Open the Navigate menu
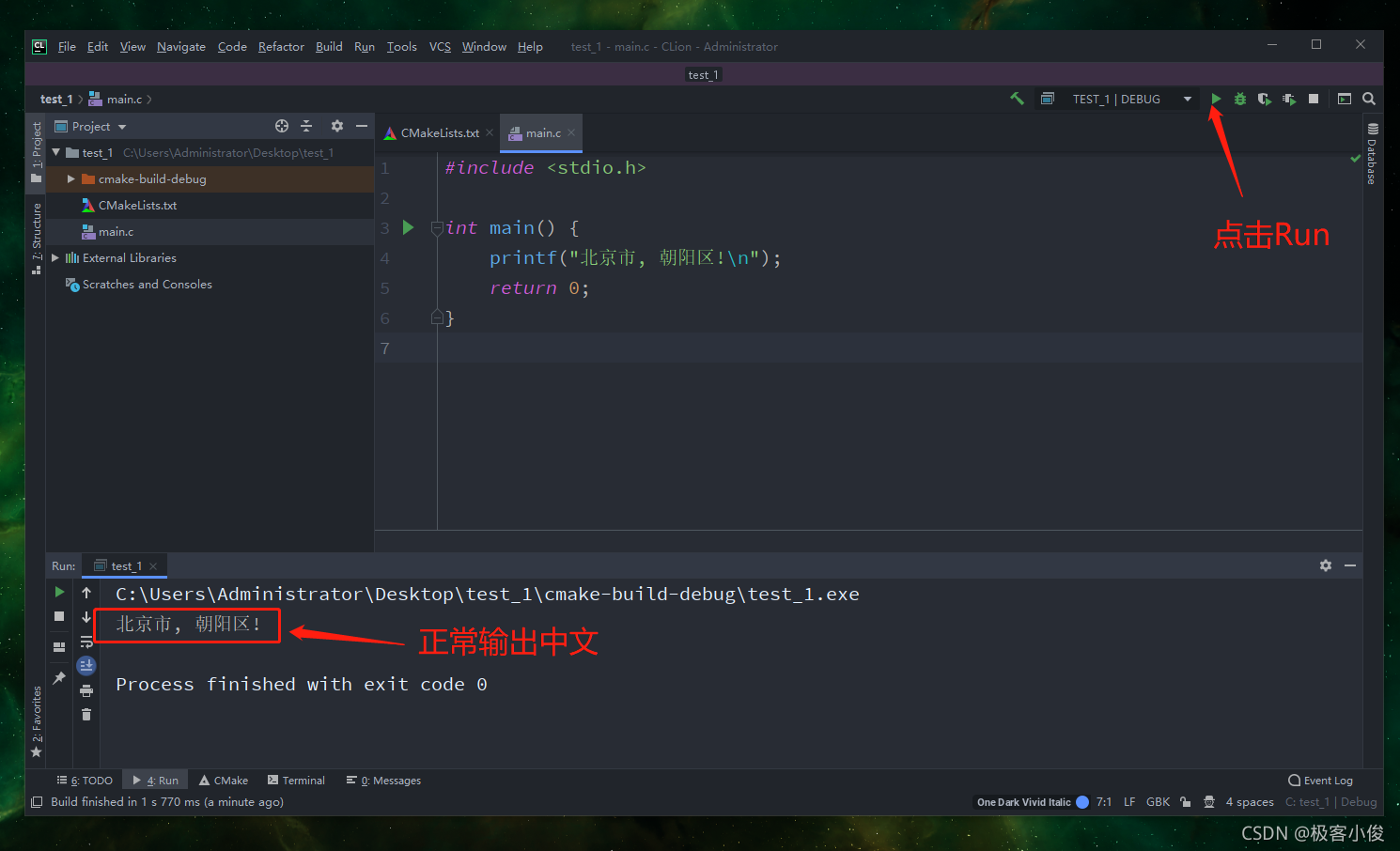 (181, 46)
